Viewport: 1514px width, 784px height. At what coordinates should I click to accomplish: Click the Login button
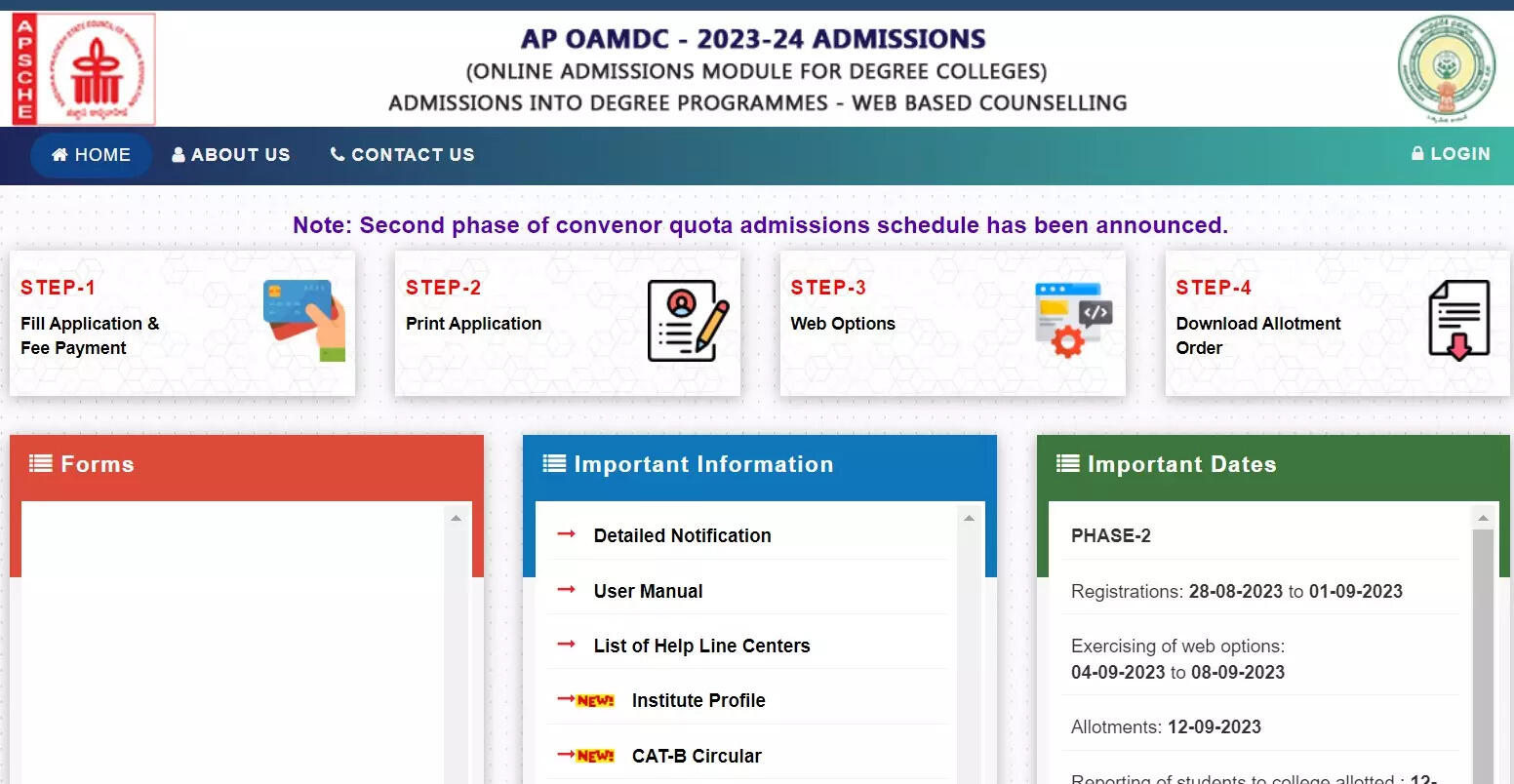(1451, 154)
